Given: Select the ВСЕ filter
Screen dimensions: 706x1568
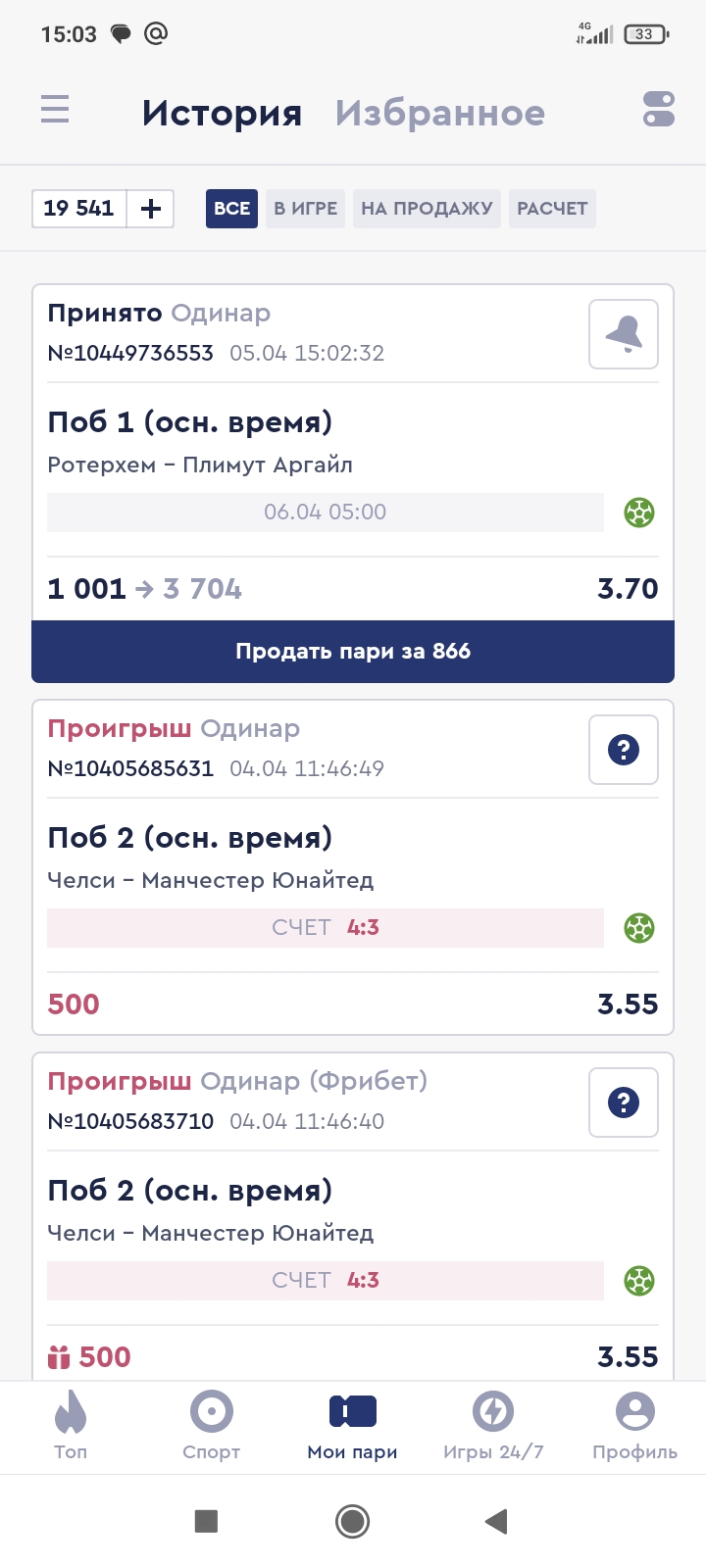Looking at the screenshot, I should coord(231,209).
